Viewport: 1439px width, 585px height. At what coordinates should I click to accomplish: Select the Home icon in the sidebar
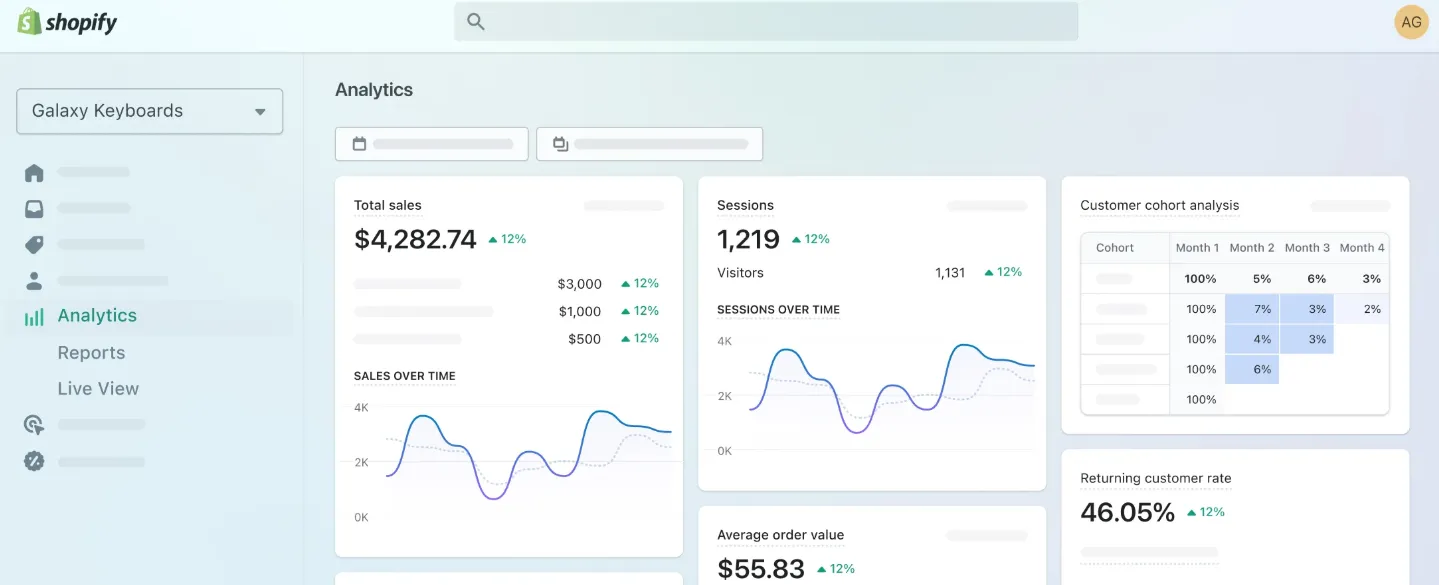pyautogui.click(x=33, y=171)
